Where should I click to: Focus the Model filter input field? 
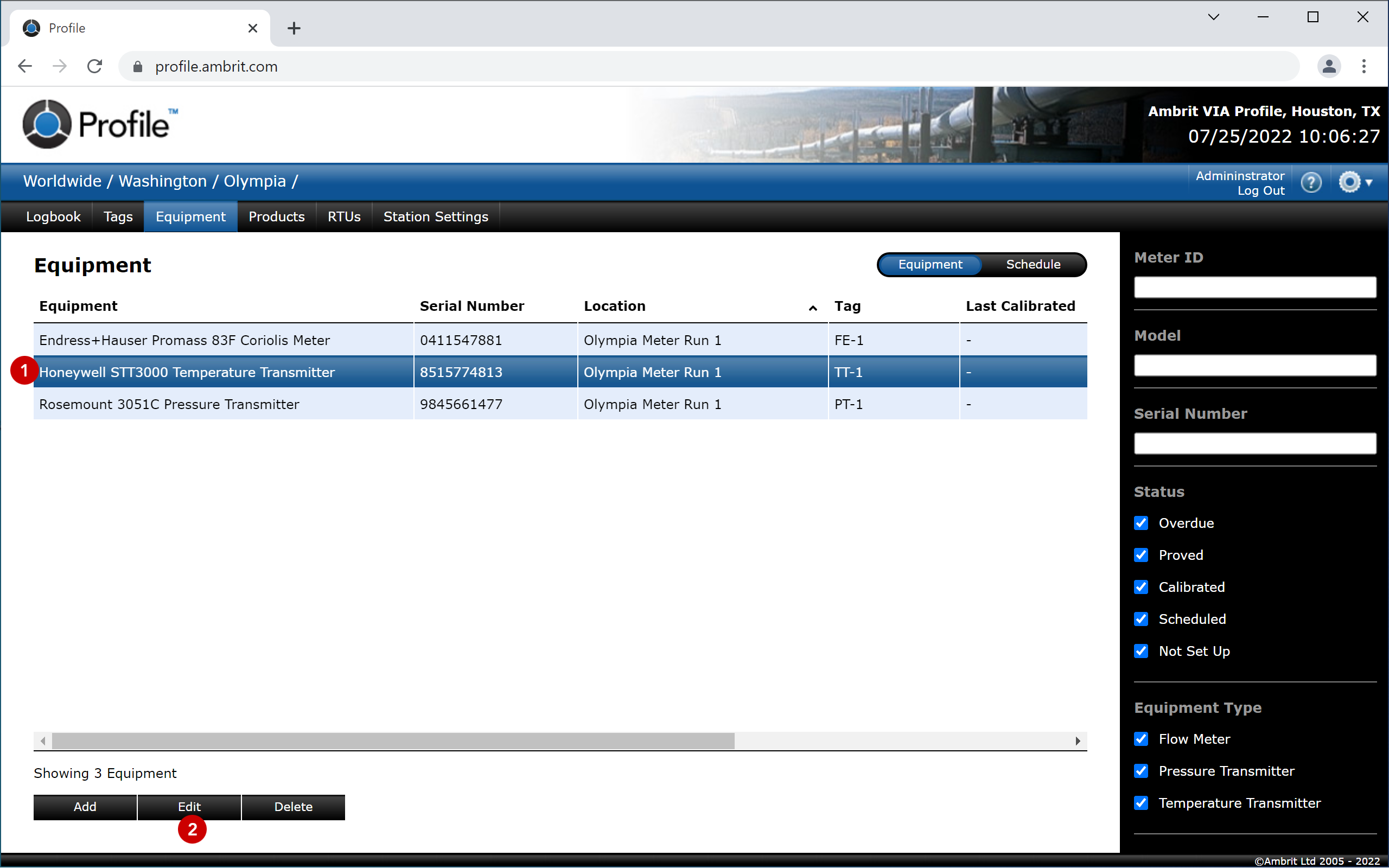tap(1254, 365)
